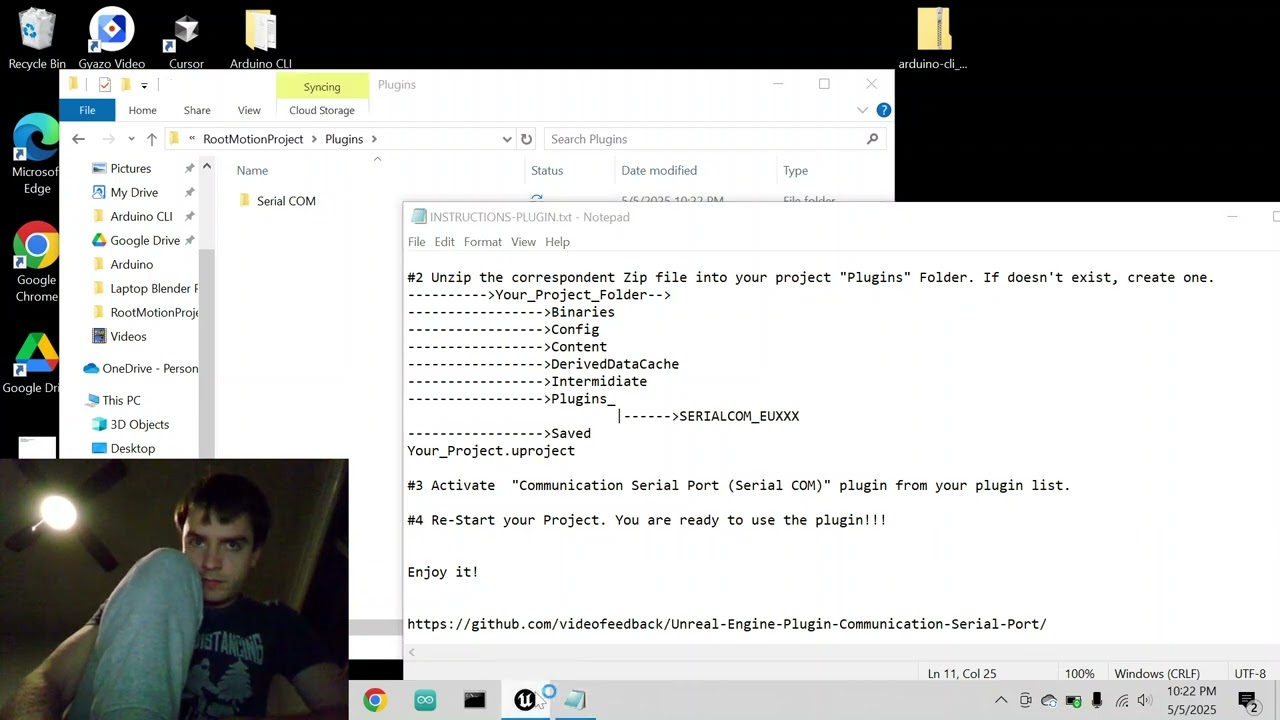Click the Notepad horizontal scrollbar left arrow
Viewport: 1280px width, 720px height.
411,653
